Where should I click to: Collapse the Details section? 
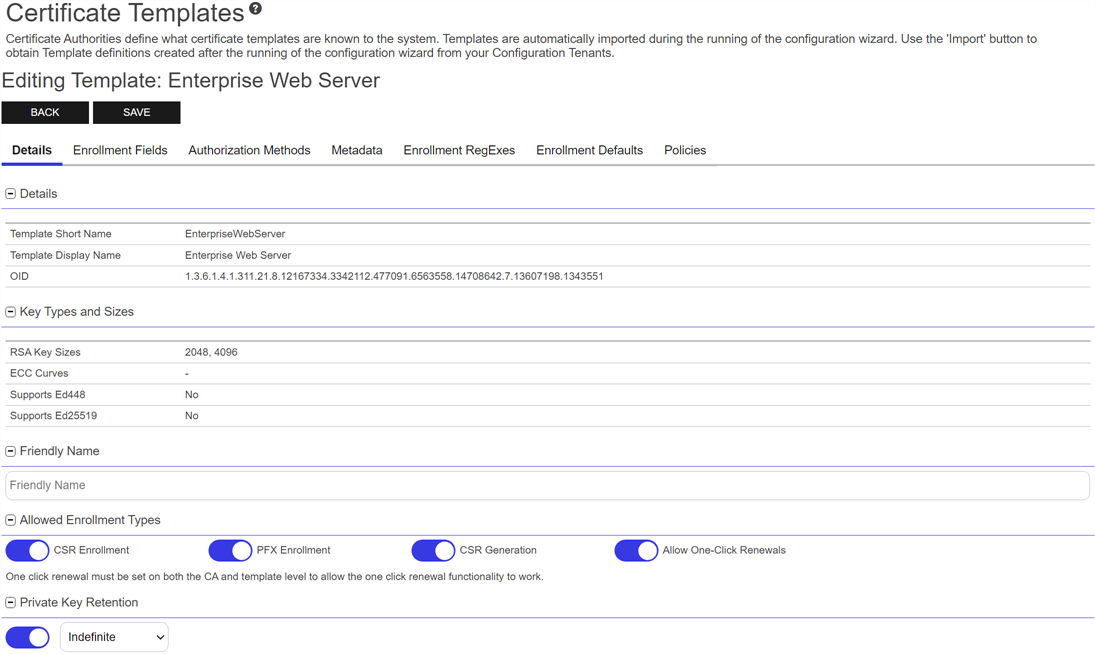11,194
